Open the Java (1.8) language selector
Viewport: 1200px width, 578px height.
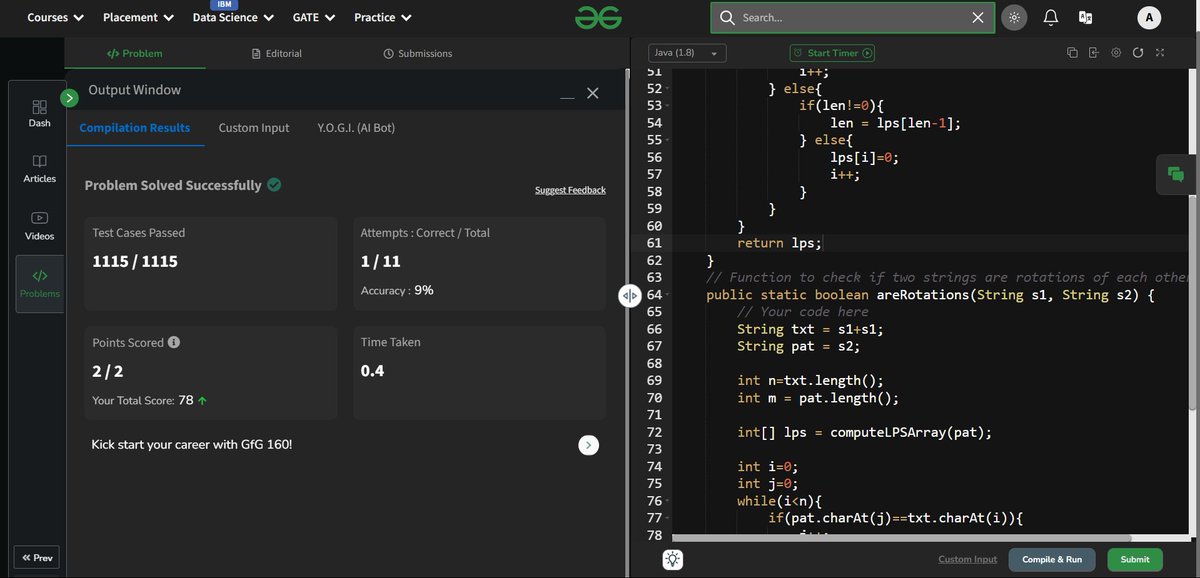(686, 53)
